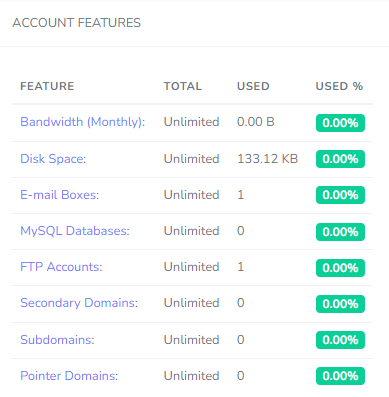Click the ACCOUNT FEATURES heading
389x397 pixels.
coord(77,23)
